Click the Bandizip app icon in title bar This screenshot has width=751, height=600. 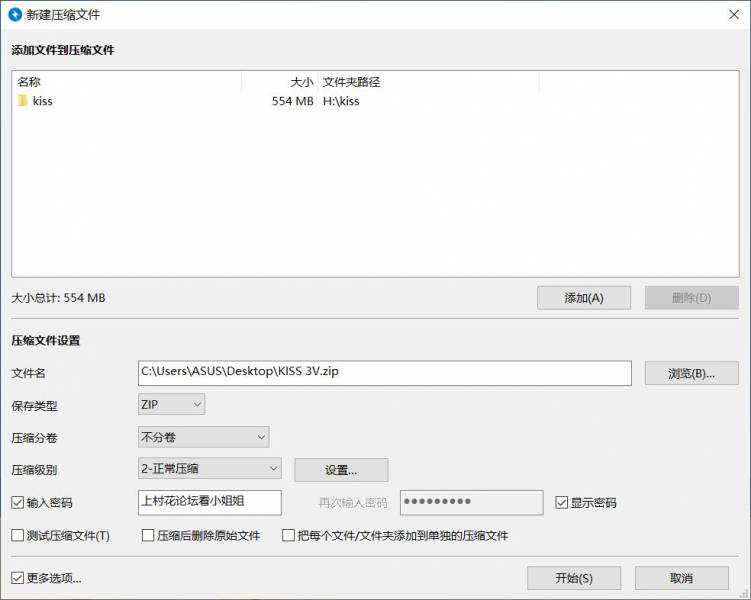click(15, 14)
